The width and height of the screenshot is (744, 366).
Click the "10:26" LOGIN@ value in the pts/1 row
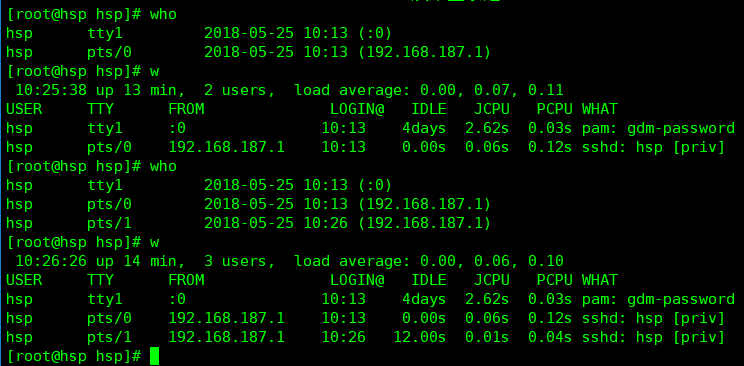[x=344, y=337]
